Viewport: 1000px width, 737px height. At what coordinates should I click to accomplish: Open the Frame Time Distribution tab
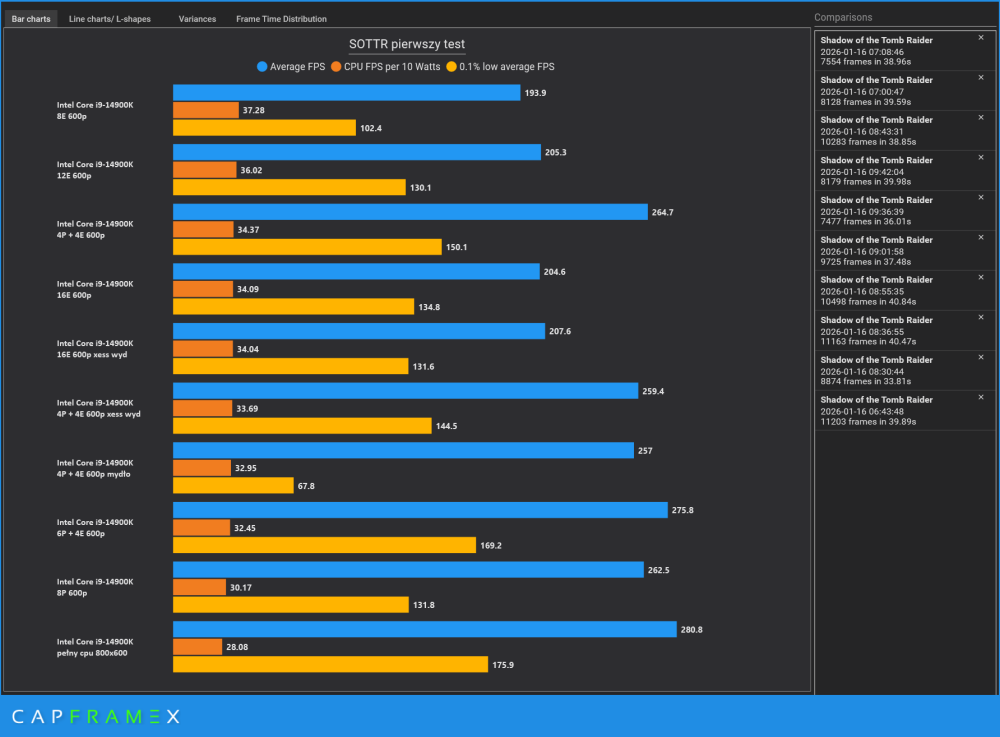pos(281,19)
